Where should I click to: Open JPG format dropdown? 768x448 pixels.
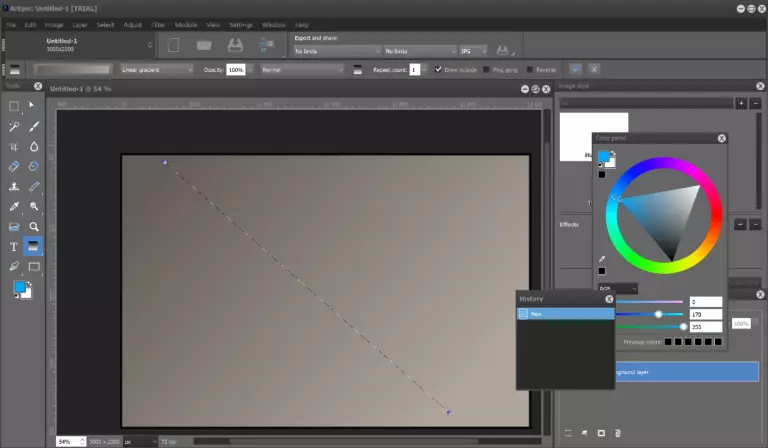(x=473, y=51)
